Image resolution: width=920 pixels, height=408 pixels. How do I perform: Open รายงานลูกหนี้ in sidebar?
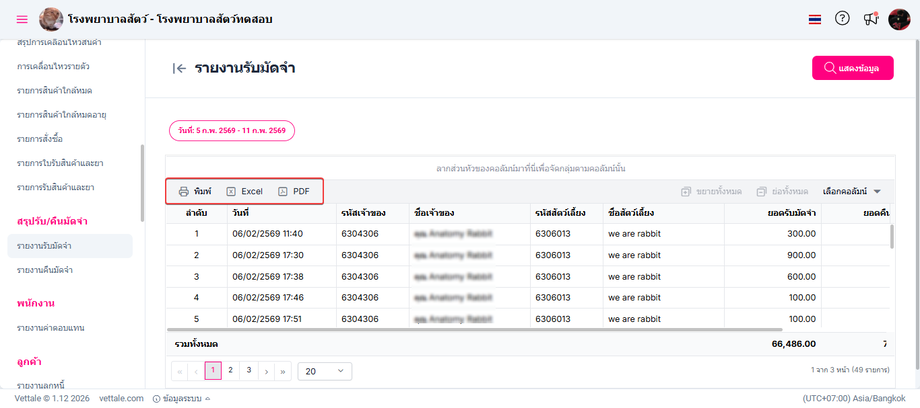[x=41, y=385]
